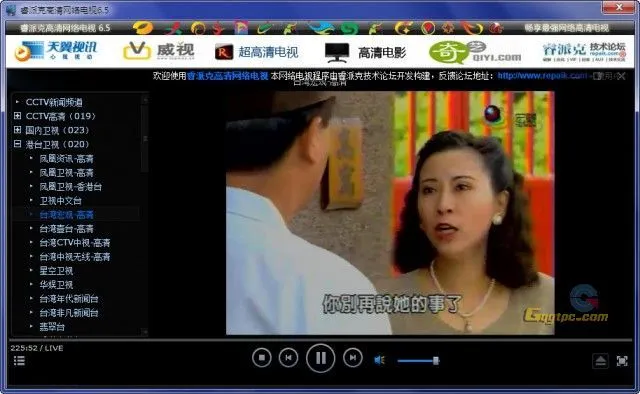Select highlighted 台湾...-高清 channel in blue
The image size is (640, 394).
point(66,214)
